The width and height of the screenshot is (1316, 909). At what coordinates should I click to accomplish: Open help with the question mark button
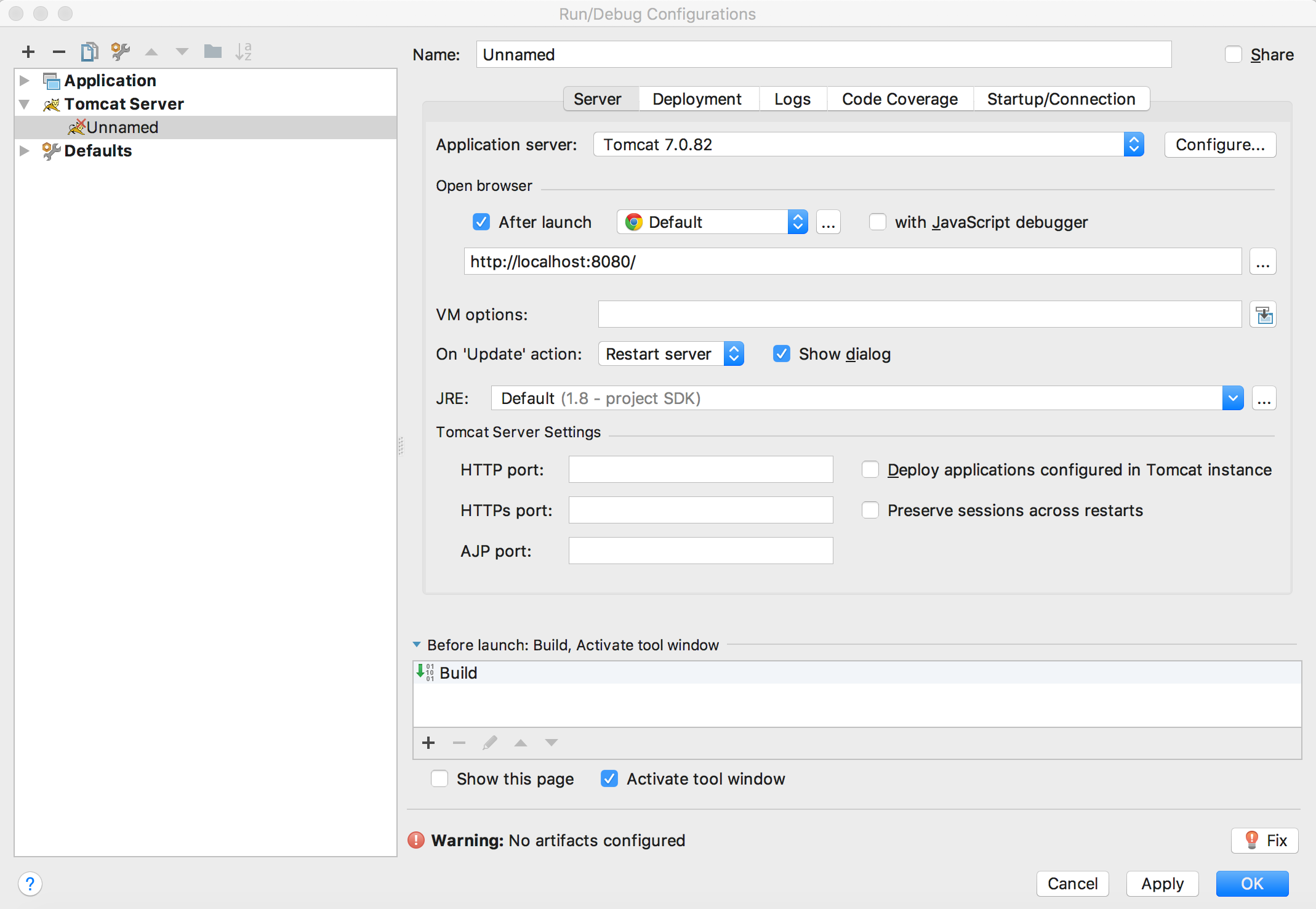(30, 884)
